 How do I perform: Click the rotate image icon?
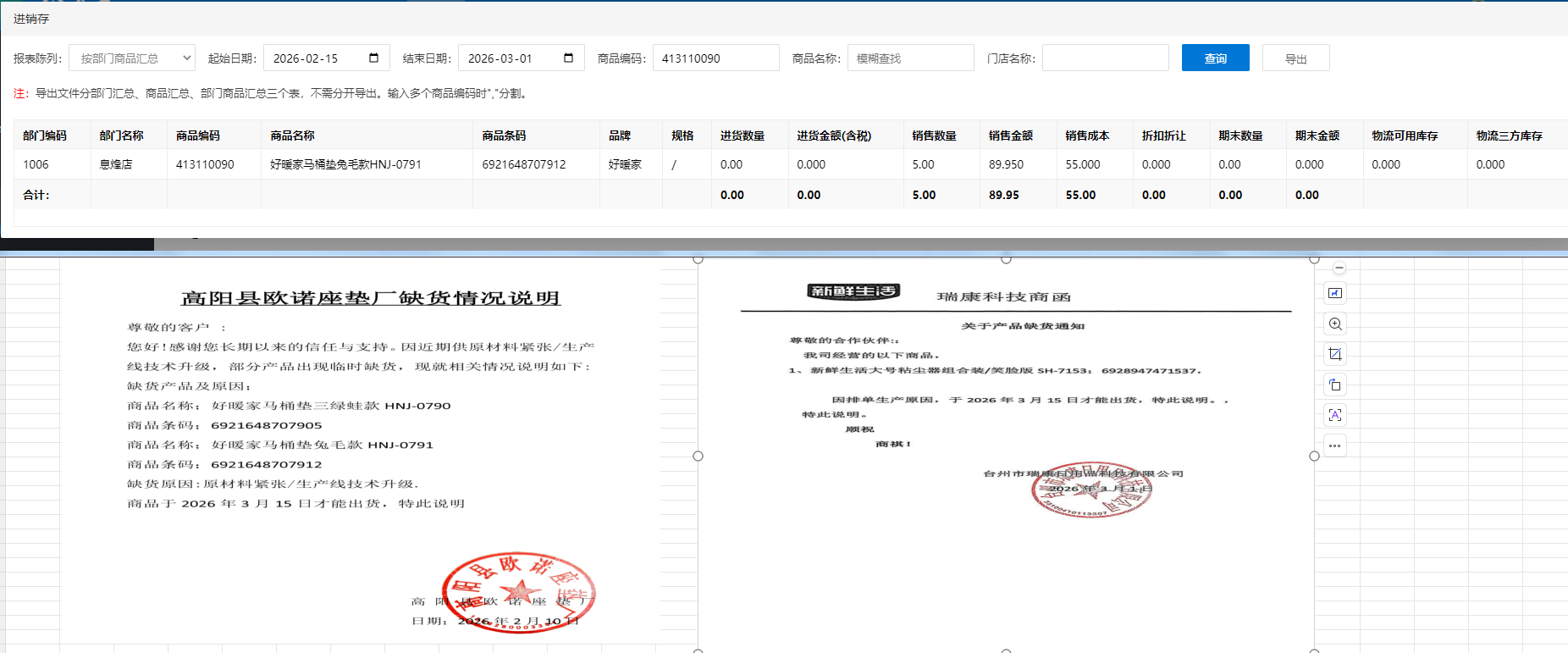pyautogui.click(x=1335, y=385)
